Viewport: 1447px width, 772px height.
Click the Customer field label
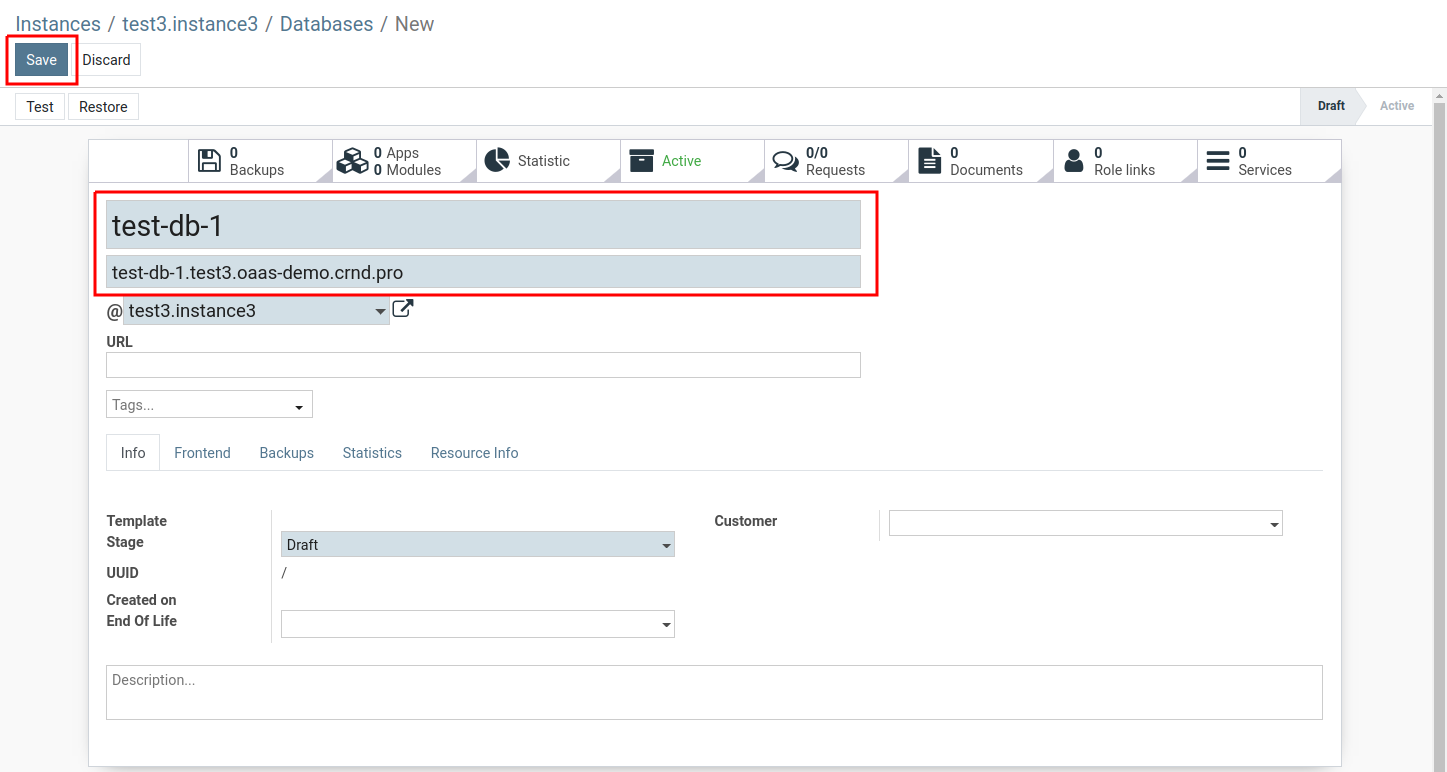[x=746, y=521]
